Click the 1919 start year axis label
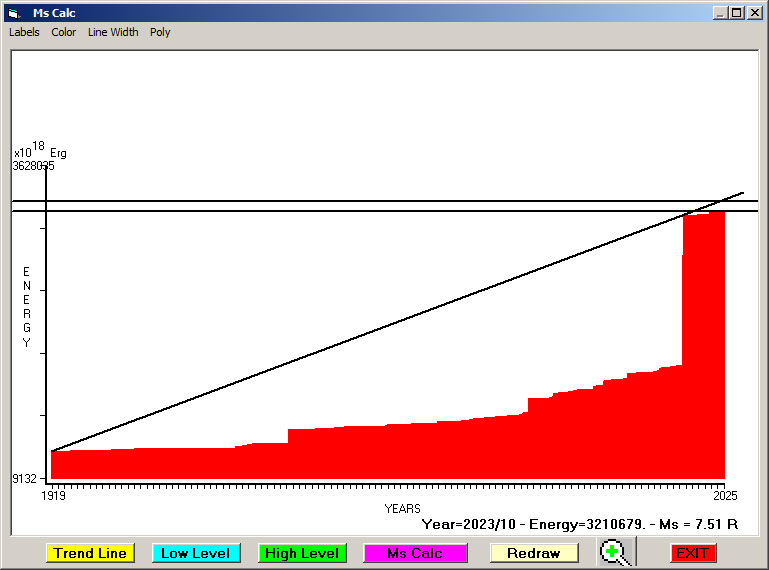The width and height of the screenshot is (769, 570). (x=52, y=495)
